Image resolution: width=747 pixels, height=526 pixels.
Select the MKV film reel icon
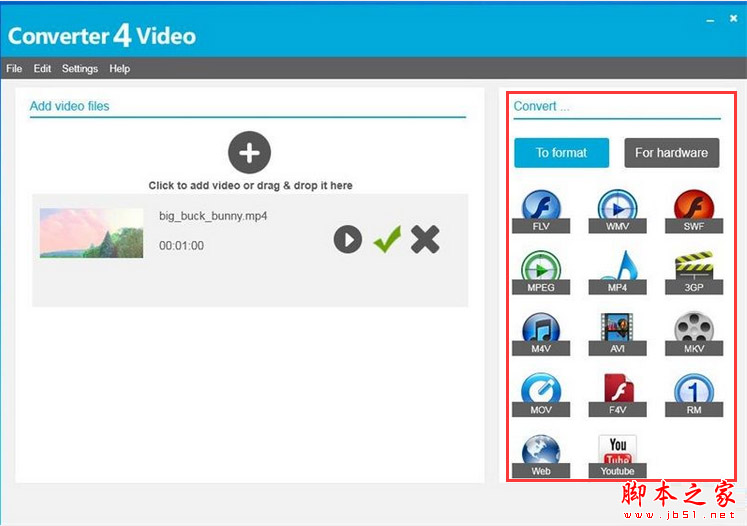(694, 334)
